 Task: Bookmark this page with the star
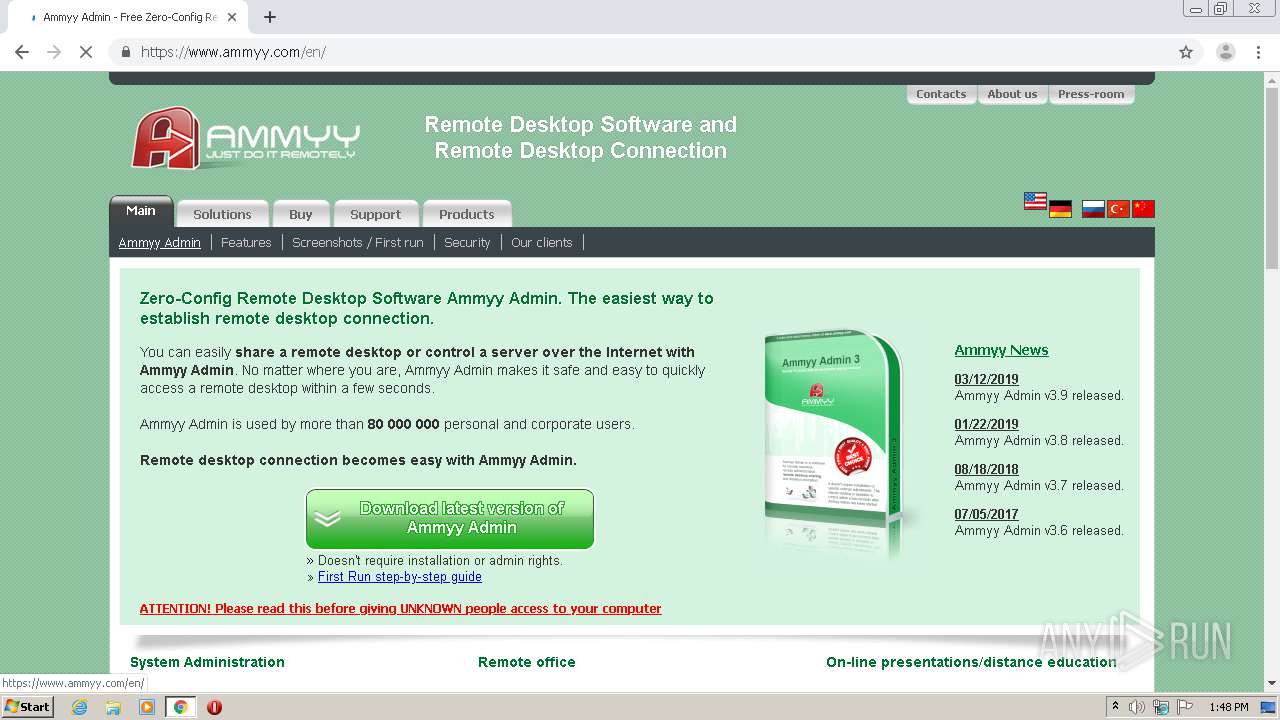pos(1186,52)
